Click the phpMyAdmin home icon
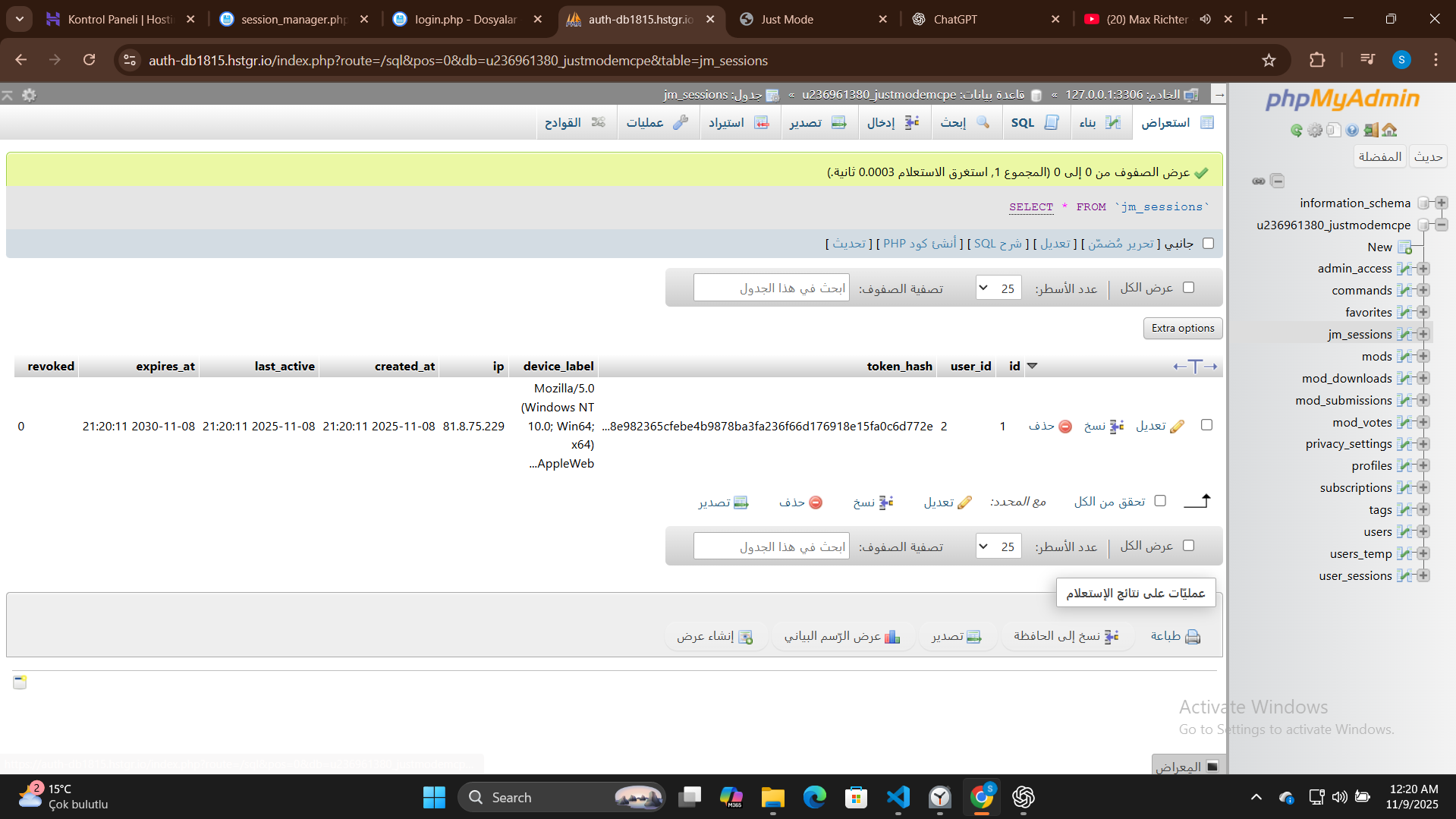 pos(1389,130)
